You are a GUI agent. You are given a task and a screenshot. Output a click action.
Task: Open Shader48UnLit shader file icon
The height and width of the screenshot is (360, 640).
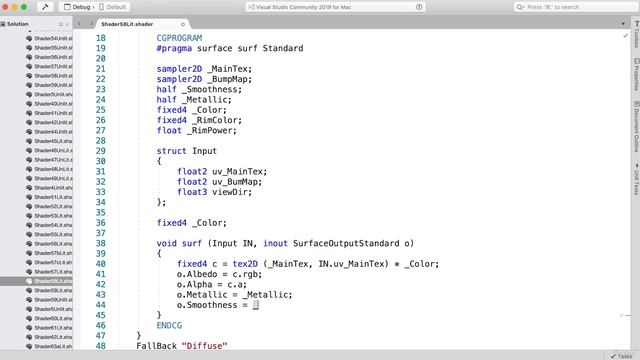point(29,169)
